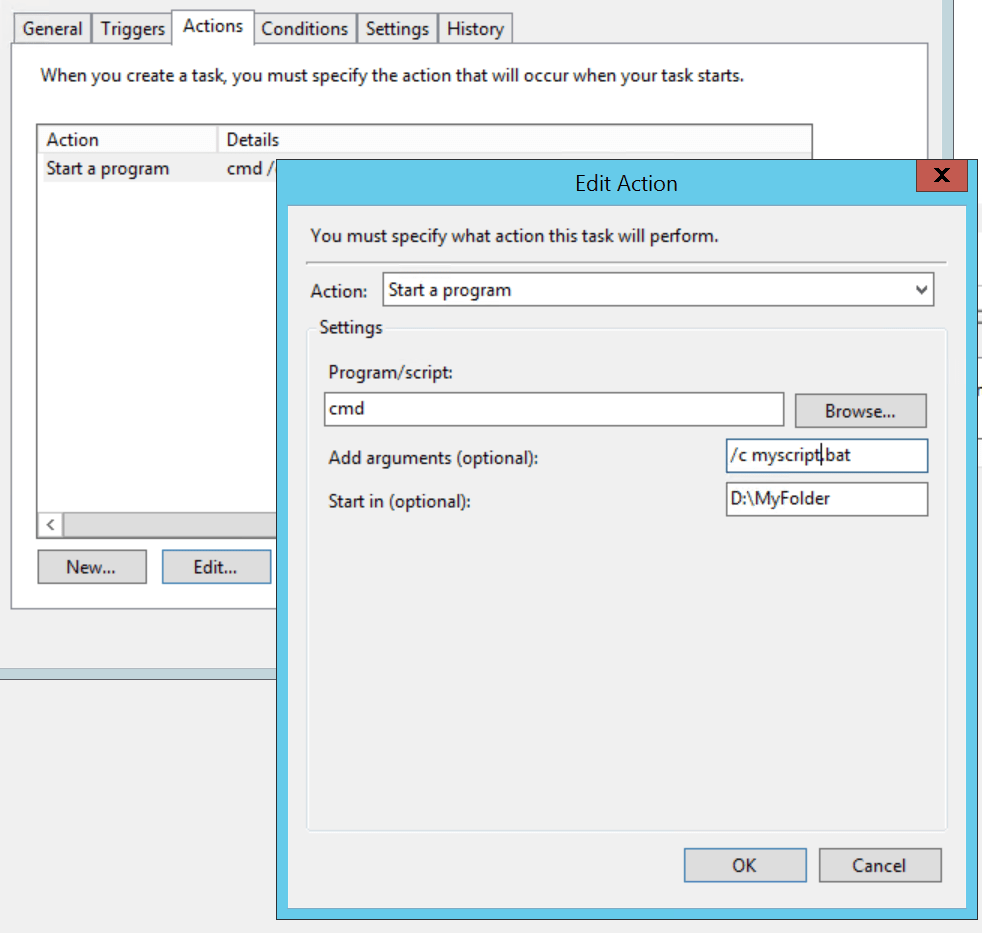
Task: Click the Browse... button
Action: [860, 411]
